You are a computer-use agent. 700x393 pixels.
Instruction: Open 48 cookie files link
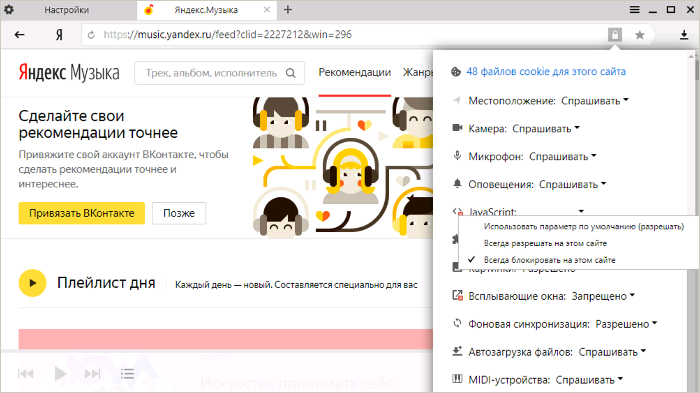(x=546, y=71)
